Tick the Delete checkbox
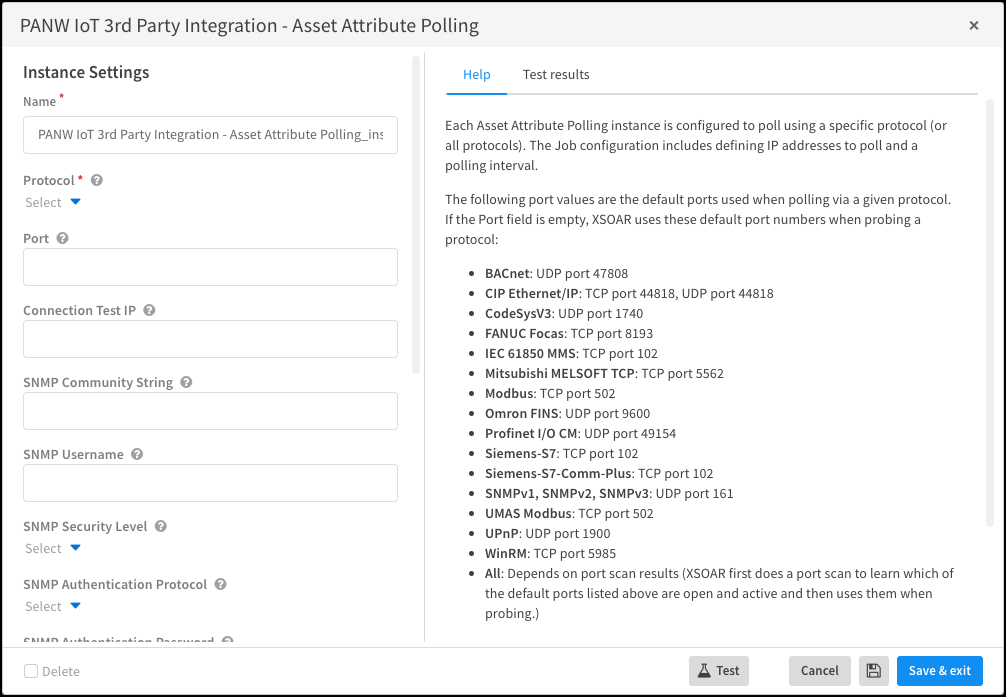The image size is (1006, 697). [32, 672]
